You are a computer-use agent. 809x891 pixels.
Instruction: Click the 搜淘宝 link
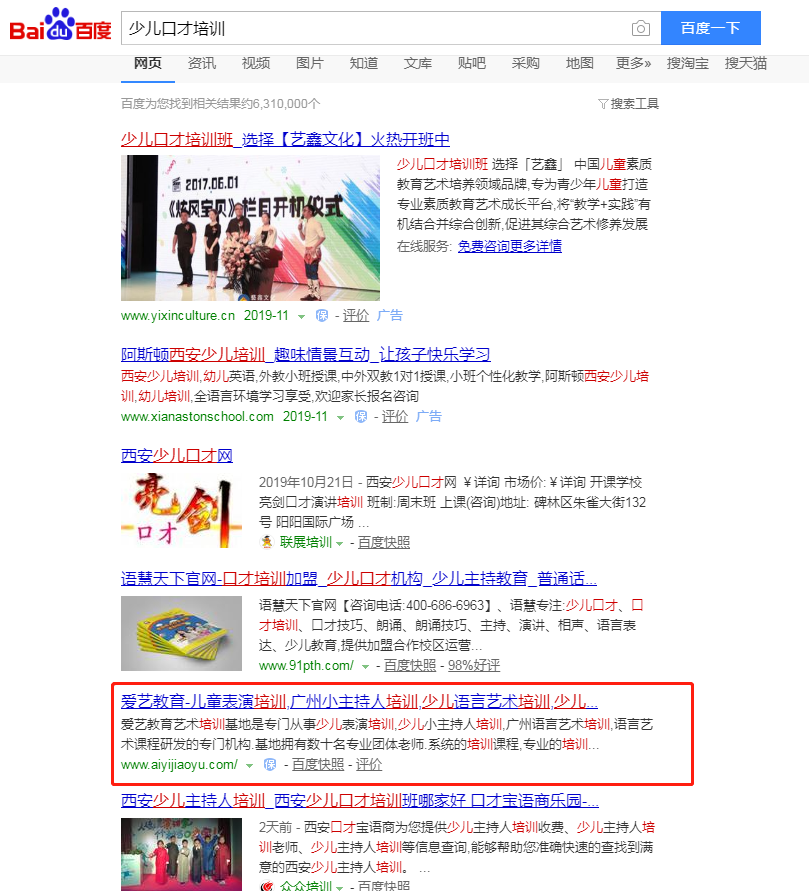687,63
